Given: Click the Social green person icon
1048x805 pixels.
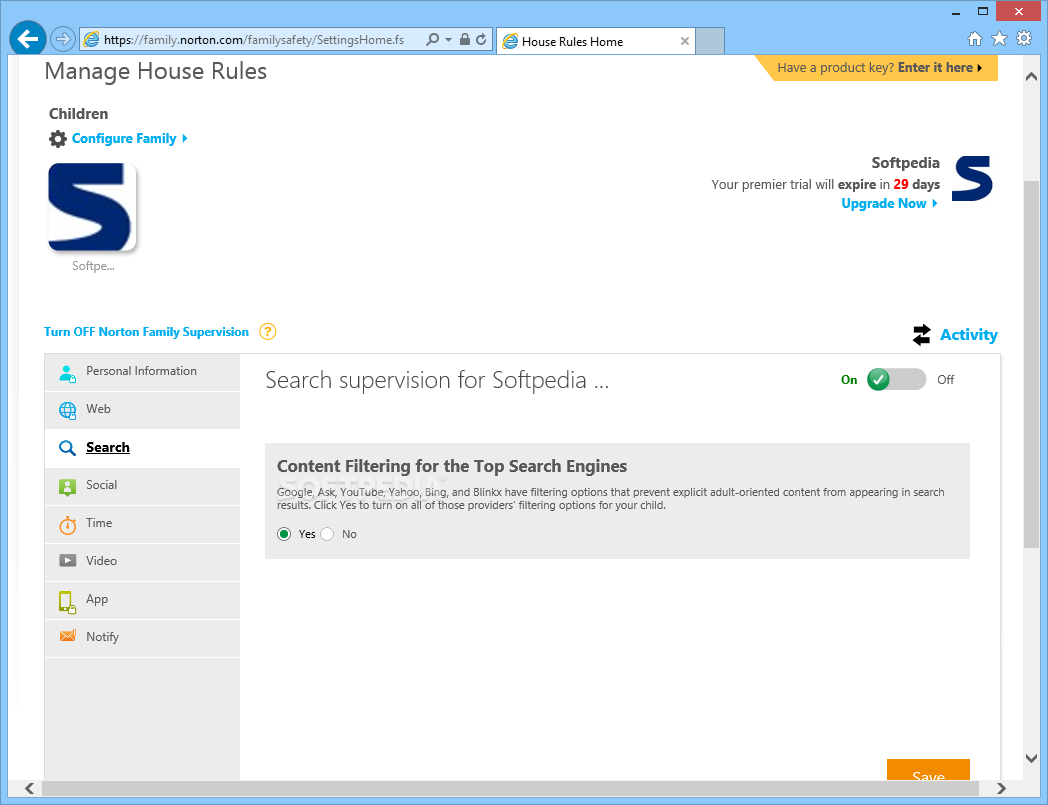Looking at the screenshot, I should [x=68, y=487].
